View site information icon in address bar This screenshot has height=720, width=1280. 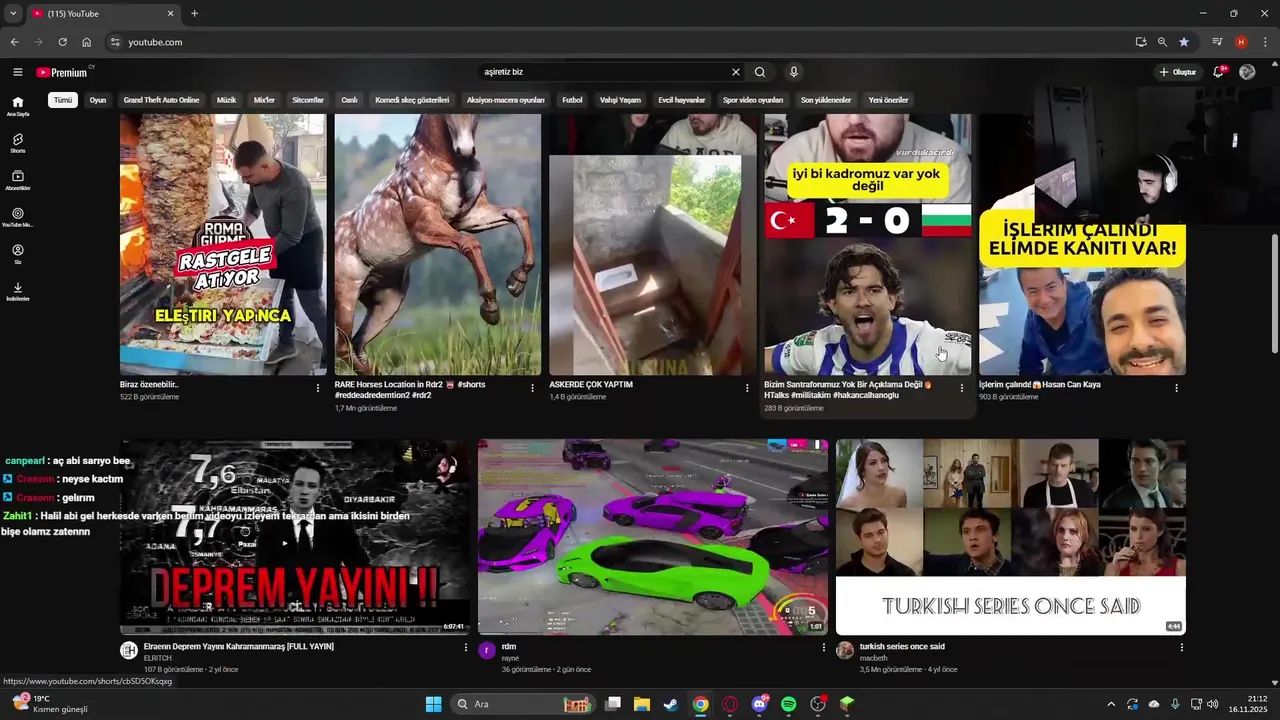point(115,42)
